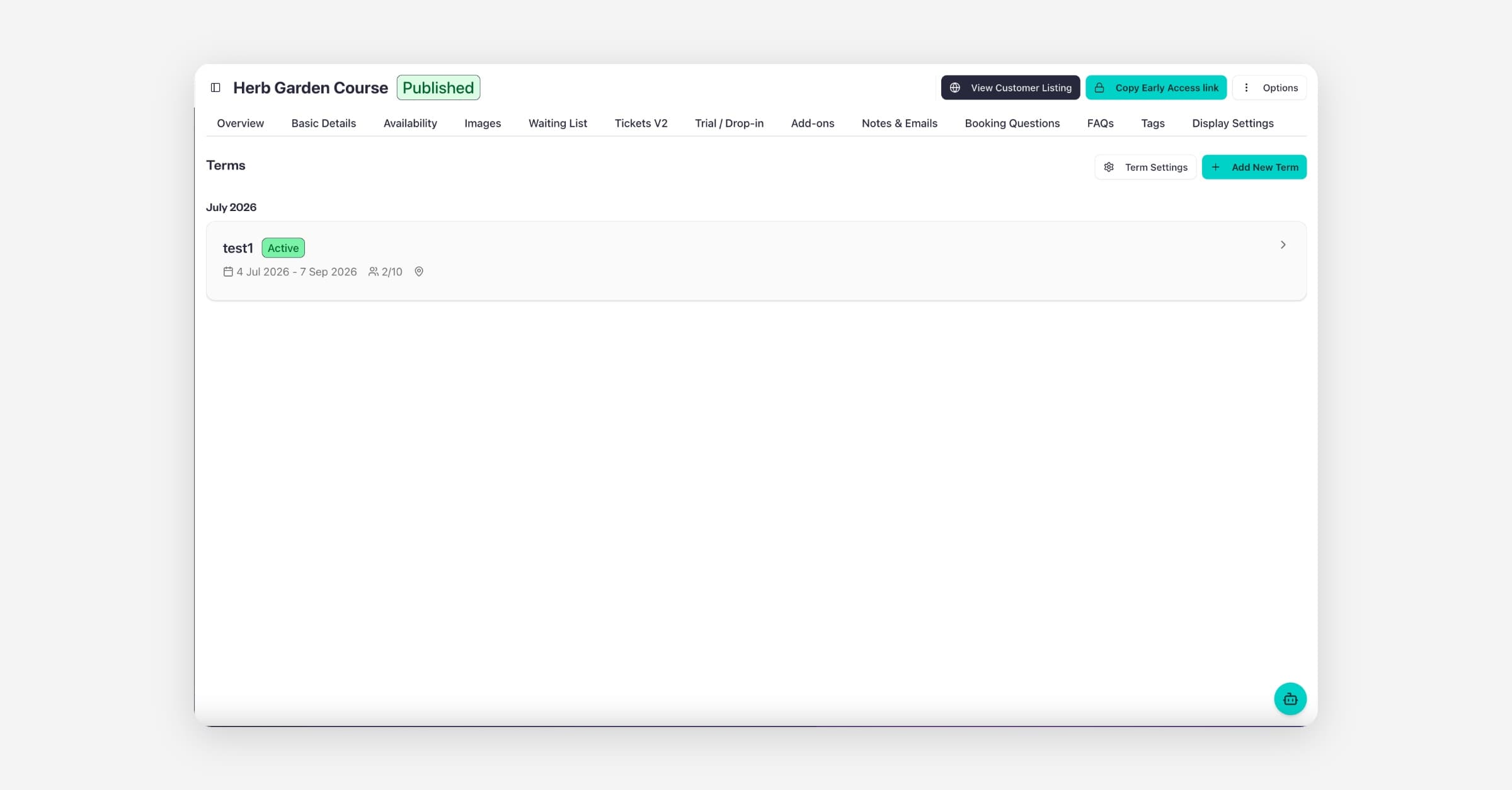Screen dimensions: 1512x790
Task: Open the chatbot assistant floating button
Action: coord(1290,699)
